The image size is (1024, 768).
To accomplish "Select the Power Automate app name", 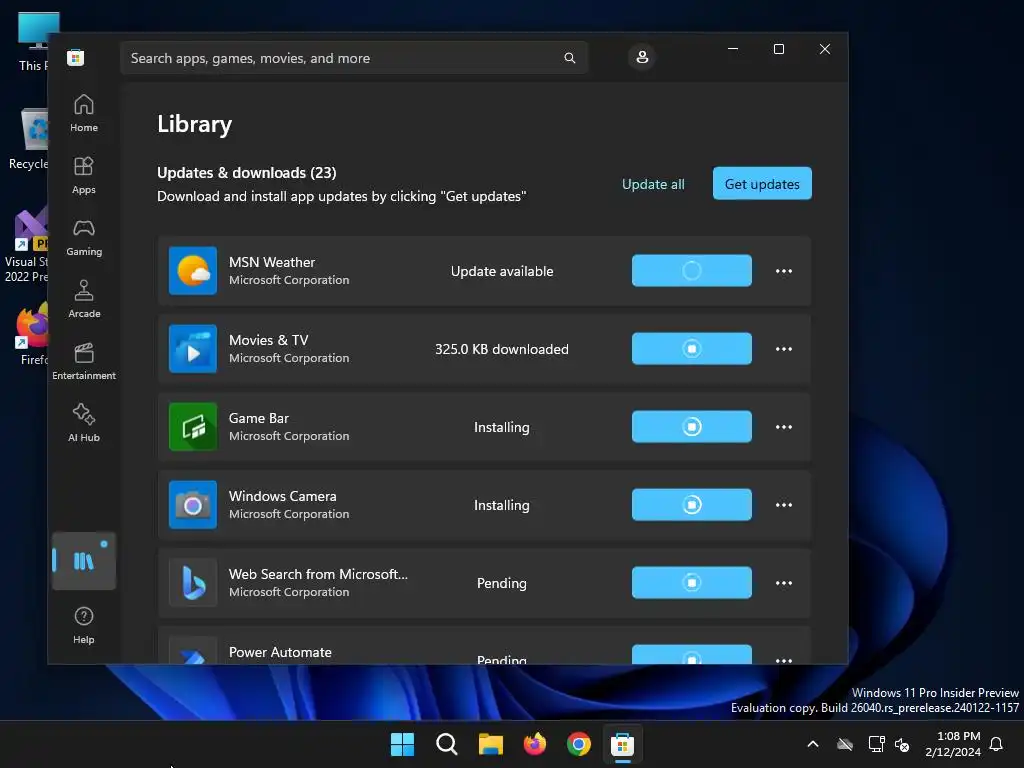I will (280, 652).
